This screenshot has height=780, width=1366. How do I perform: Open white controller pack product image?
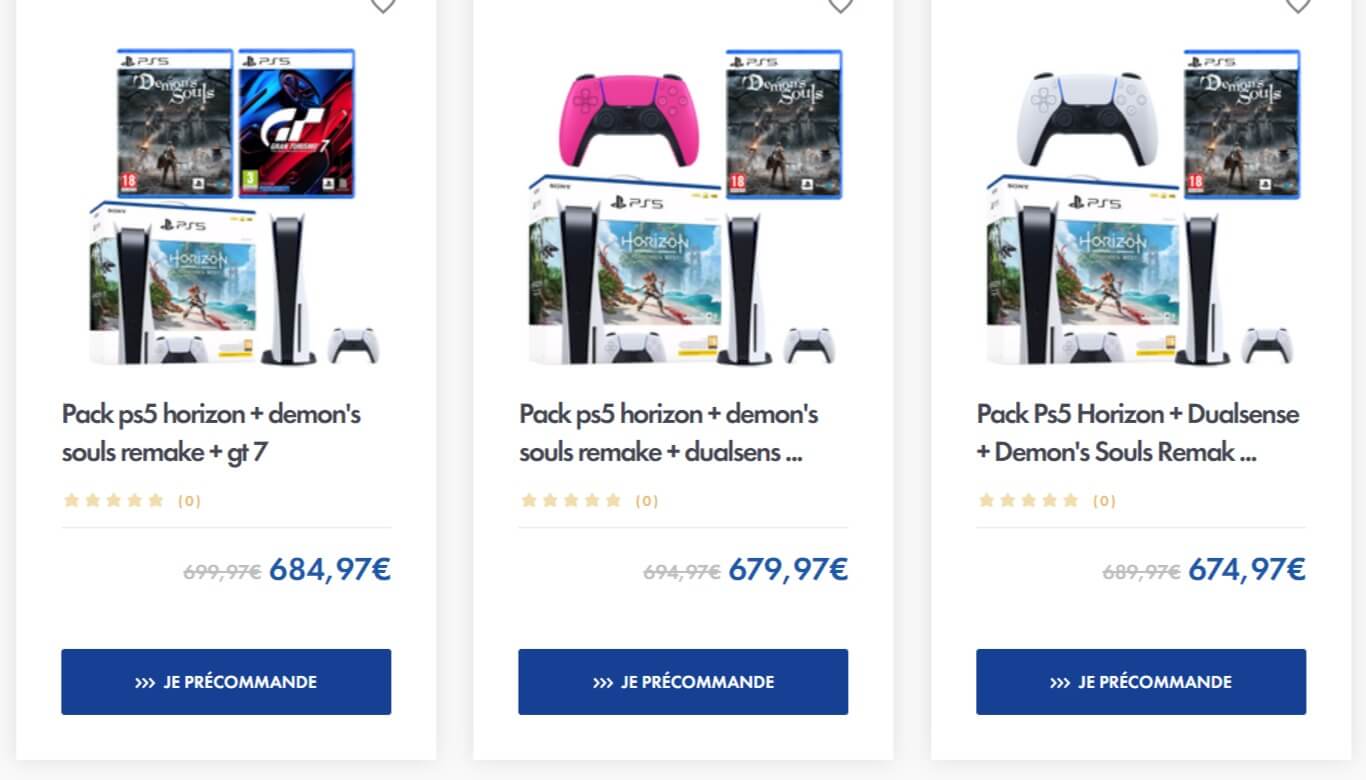[x=1141, y=207]
